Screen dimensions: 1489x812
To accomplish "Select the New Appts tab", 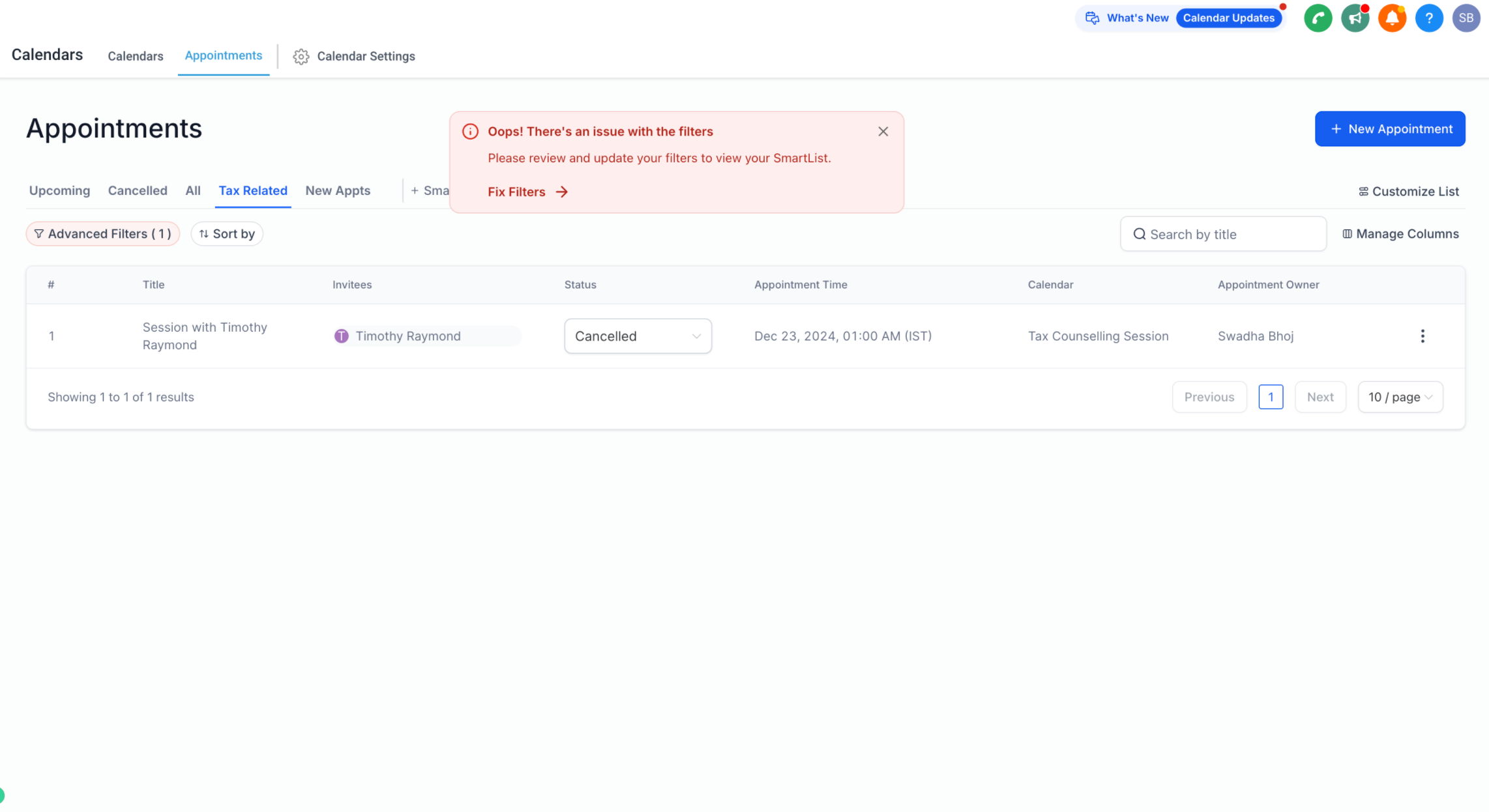I will click(x=338, y=191).
